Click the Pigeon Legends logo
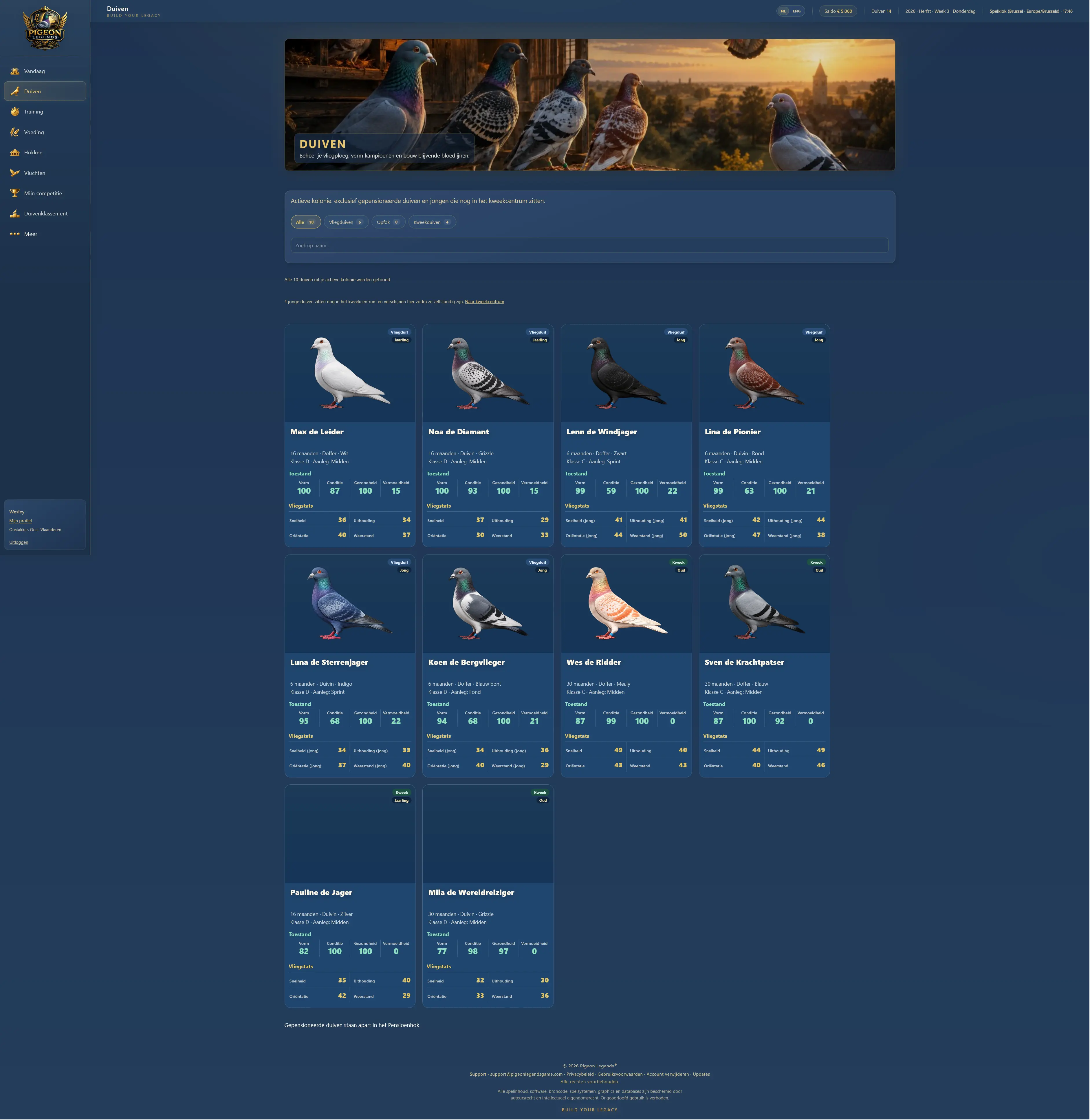Image resolution: width=1090 pixels, height=1120 pixels. [45, 28]
